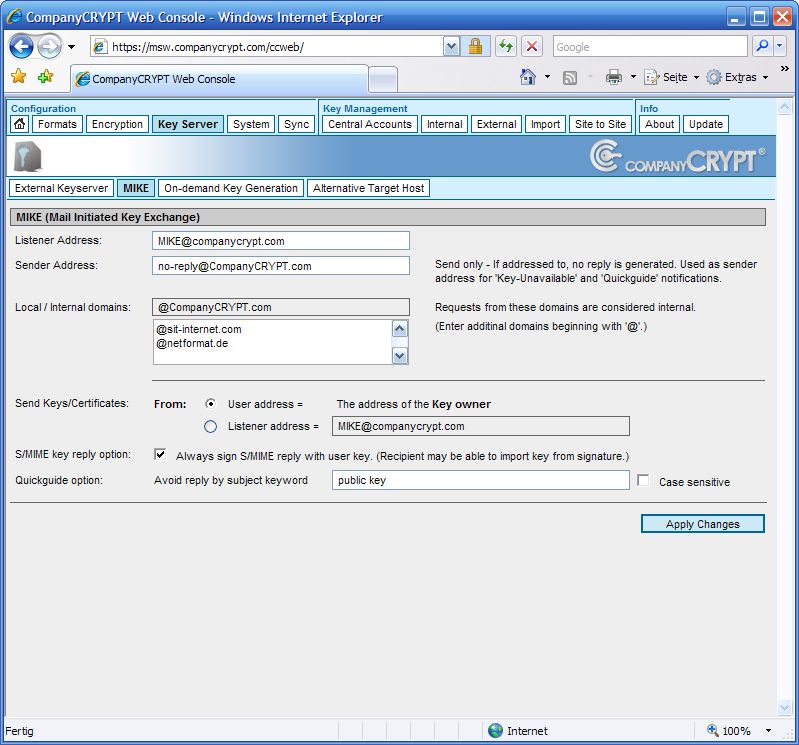This screenshot has height=745, width=799.
Task: Enable the Case sensitive checkbox
Action: coord(643,480)
